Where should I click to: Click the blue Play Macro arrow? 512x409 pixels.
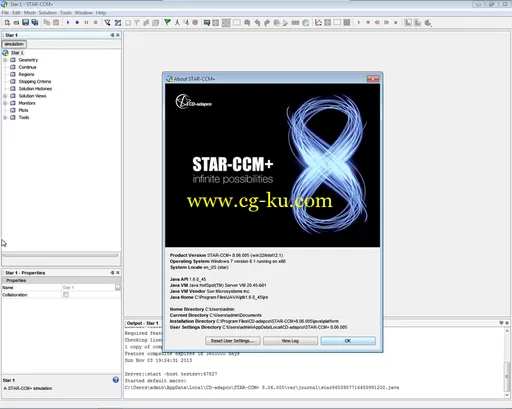[68, 22]
